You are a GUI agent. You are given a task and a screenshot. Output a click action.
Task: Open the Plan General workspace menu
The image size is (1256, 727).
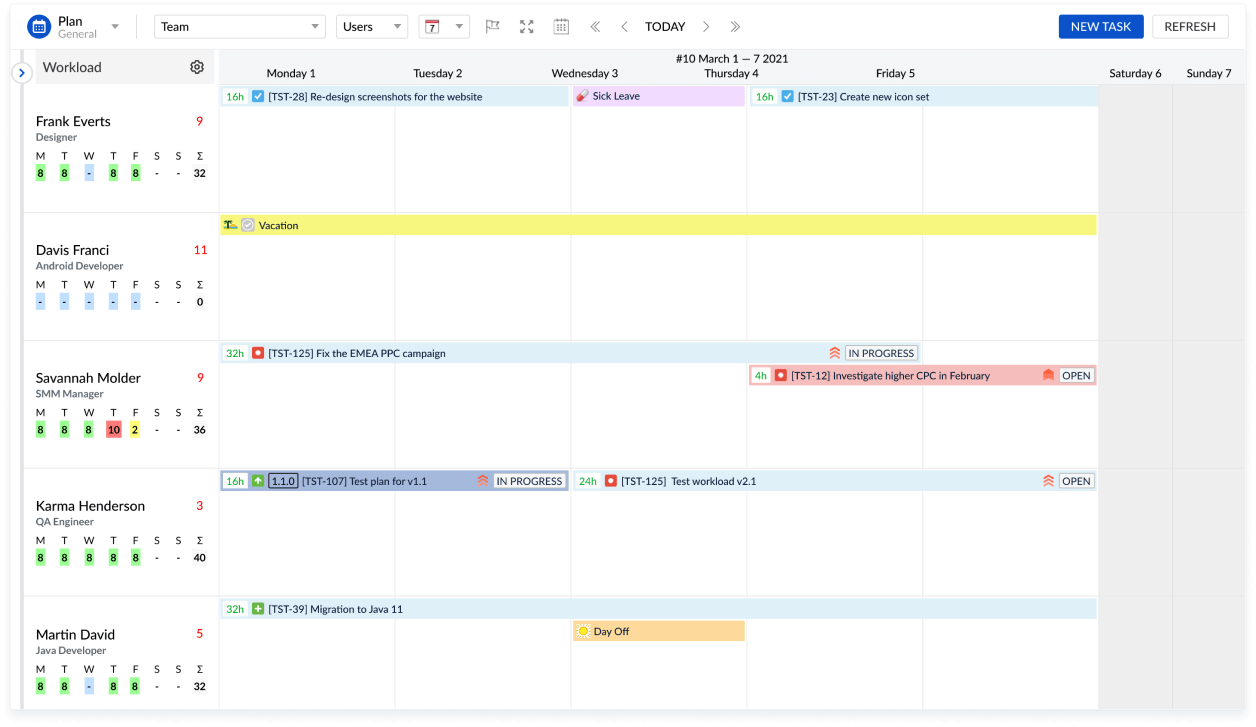114,26
